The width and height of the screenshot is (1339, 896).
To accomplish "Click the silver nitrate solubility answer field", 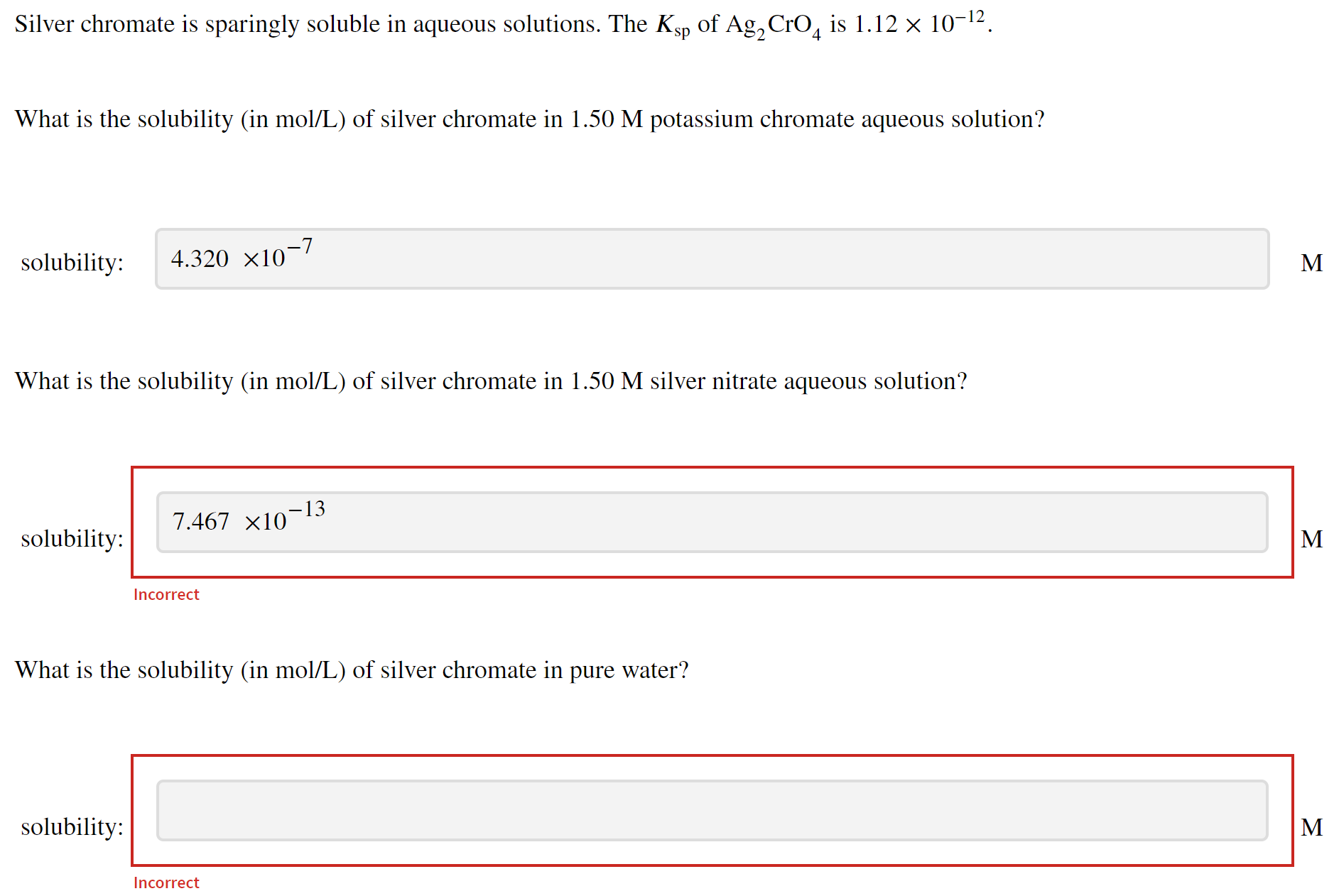I will point(712,523).
